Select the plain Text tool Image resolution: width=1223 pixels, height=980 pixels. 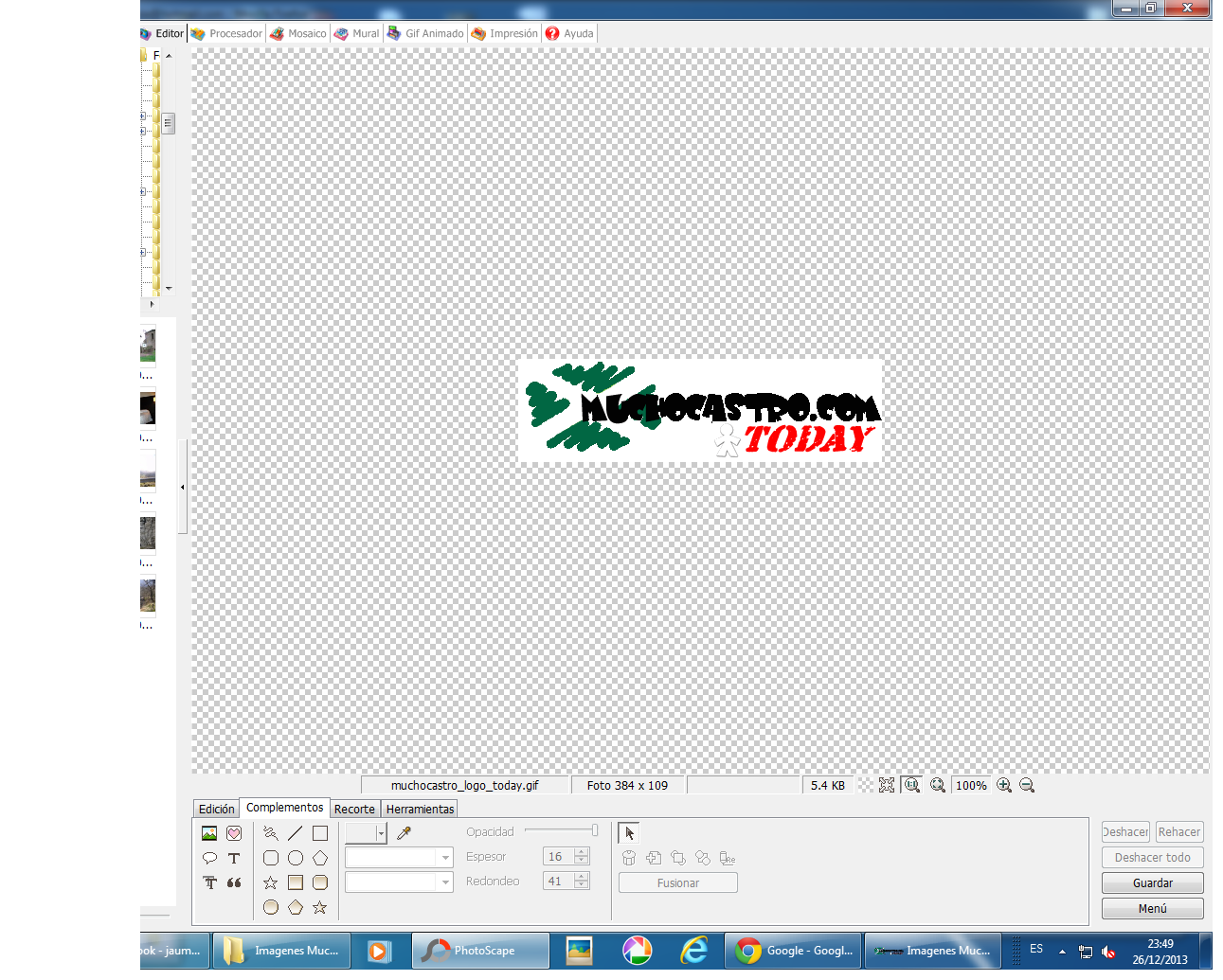tap(234, 858)
